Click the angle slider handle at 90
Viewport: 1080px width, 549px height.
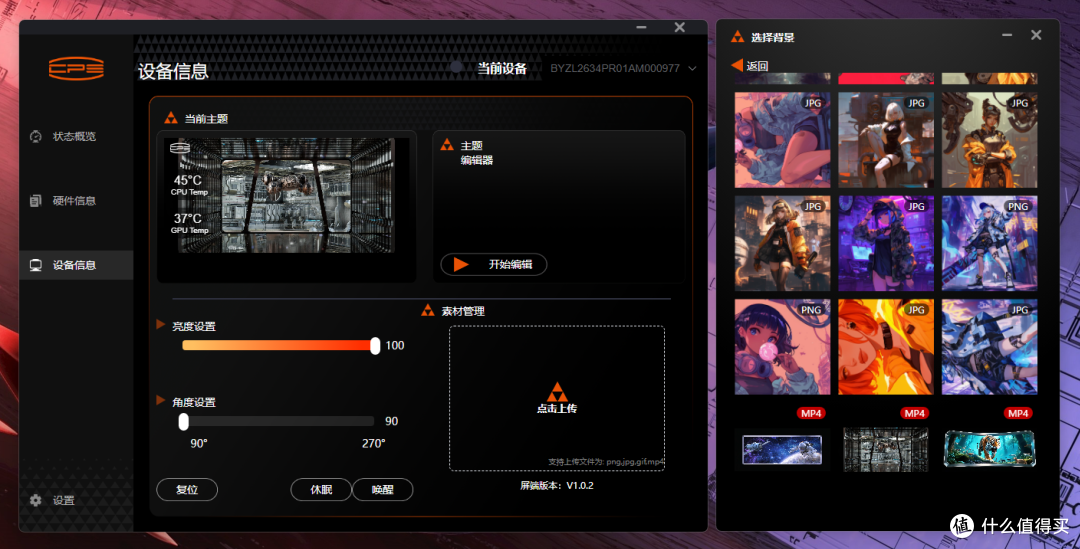pos(183,422)
